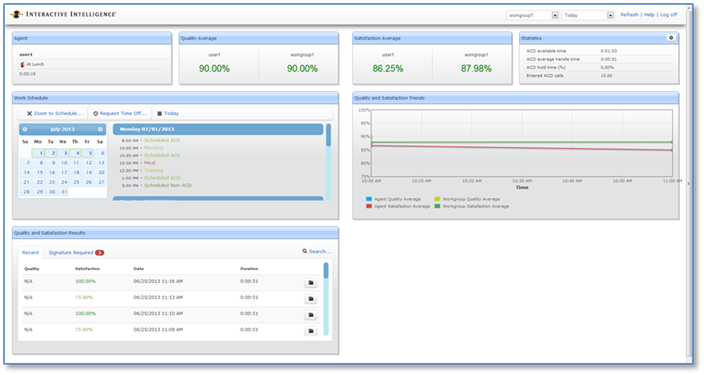Click the ACD hold time (%) statistic

(599, 67)
